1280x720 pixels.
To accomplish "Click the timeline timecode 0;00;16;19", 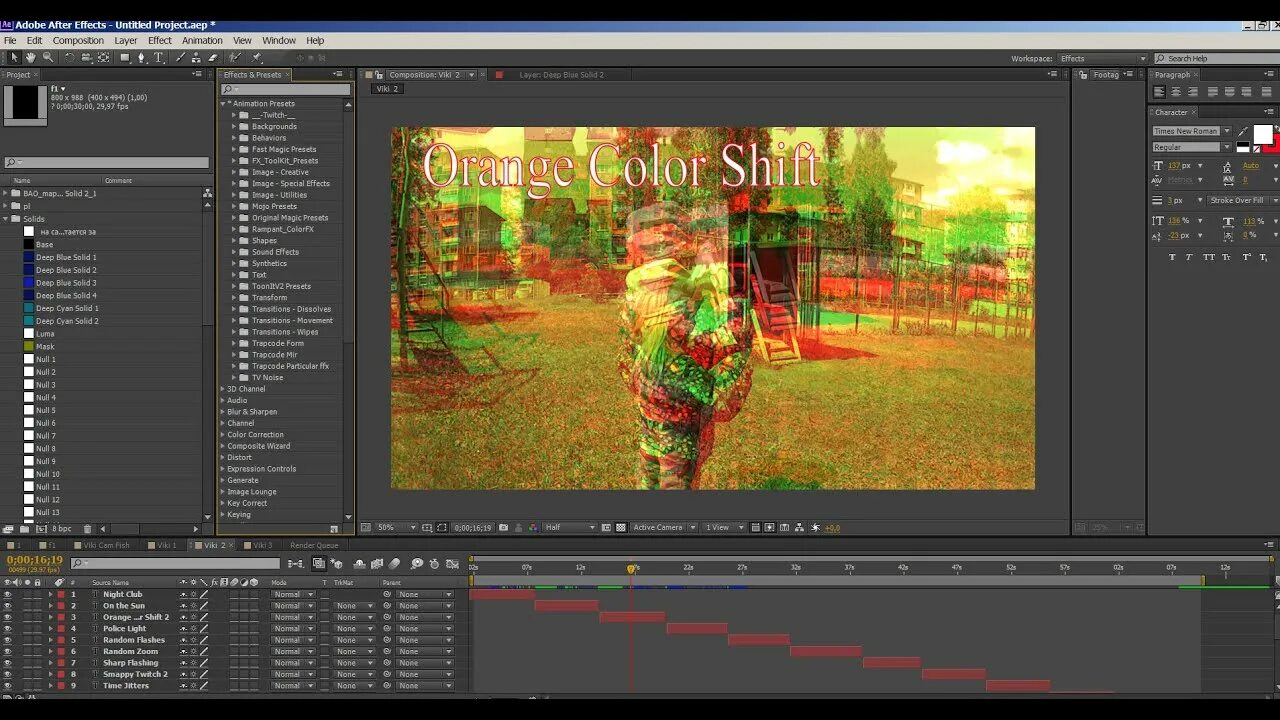I will [35, 560].
